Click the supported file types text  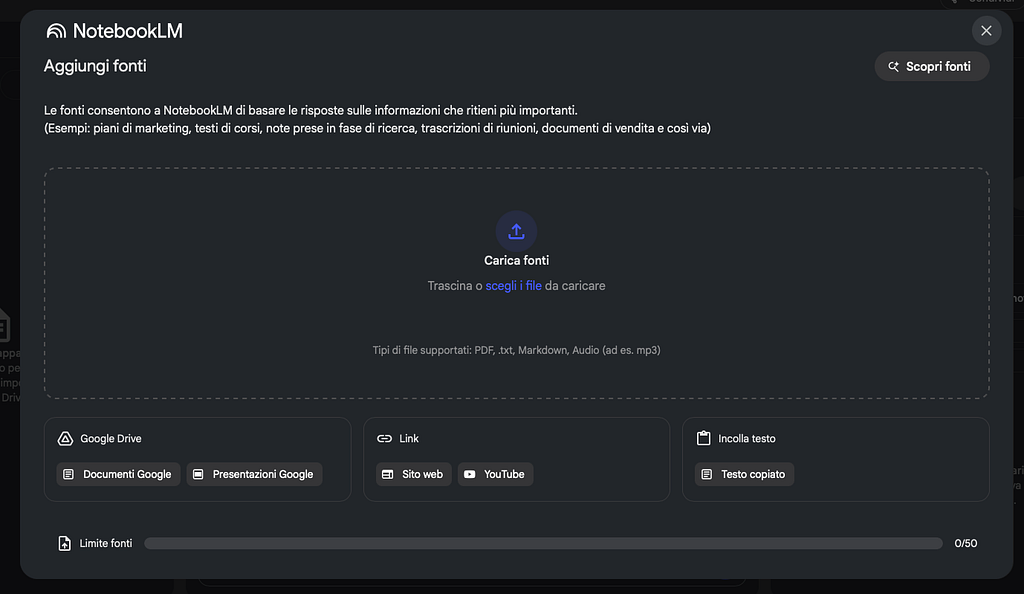pyautogui.click(x=516, y=351)
